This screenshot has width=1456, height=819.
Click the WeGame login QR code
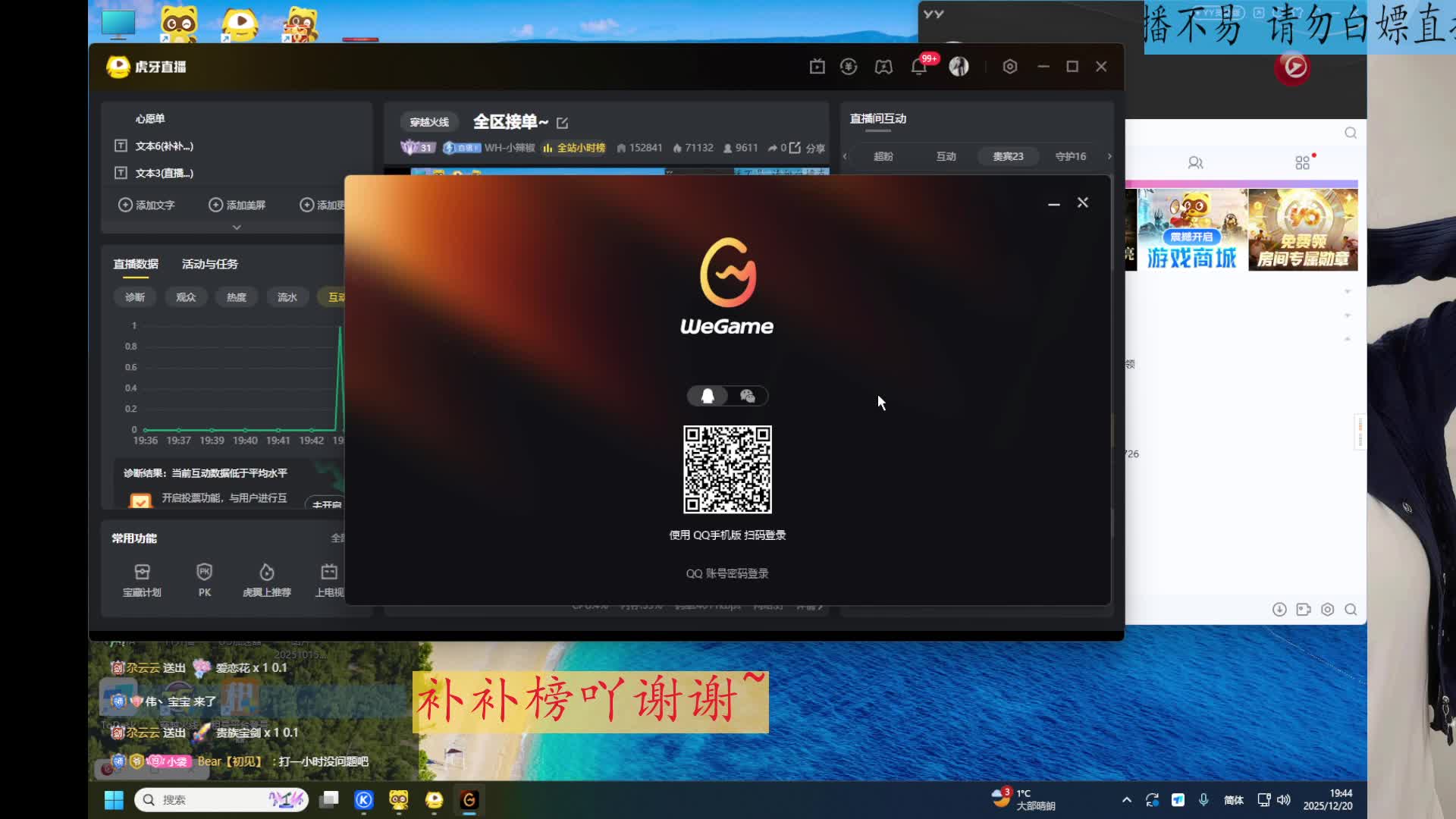point(727,469)
